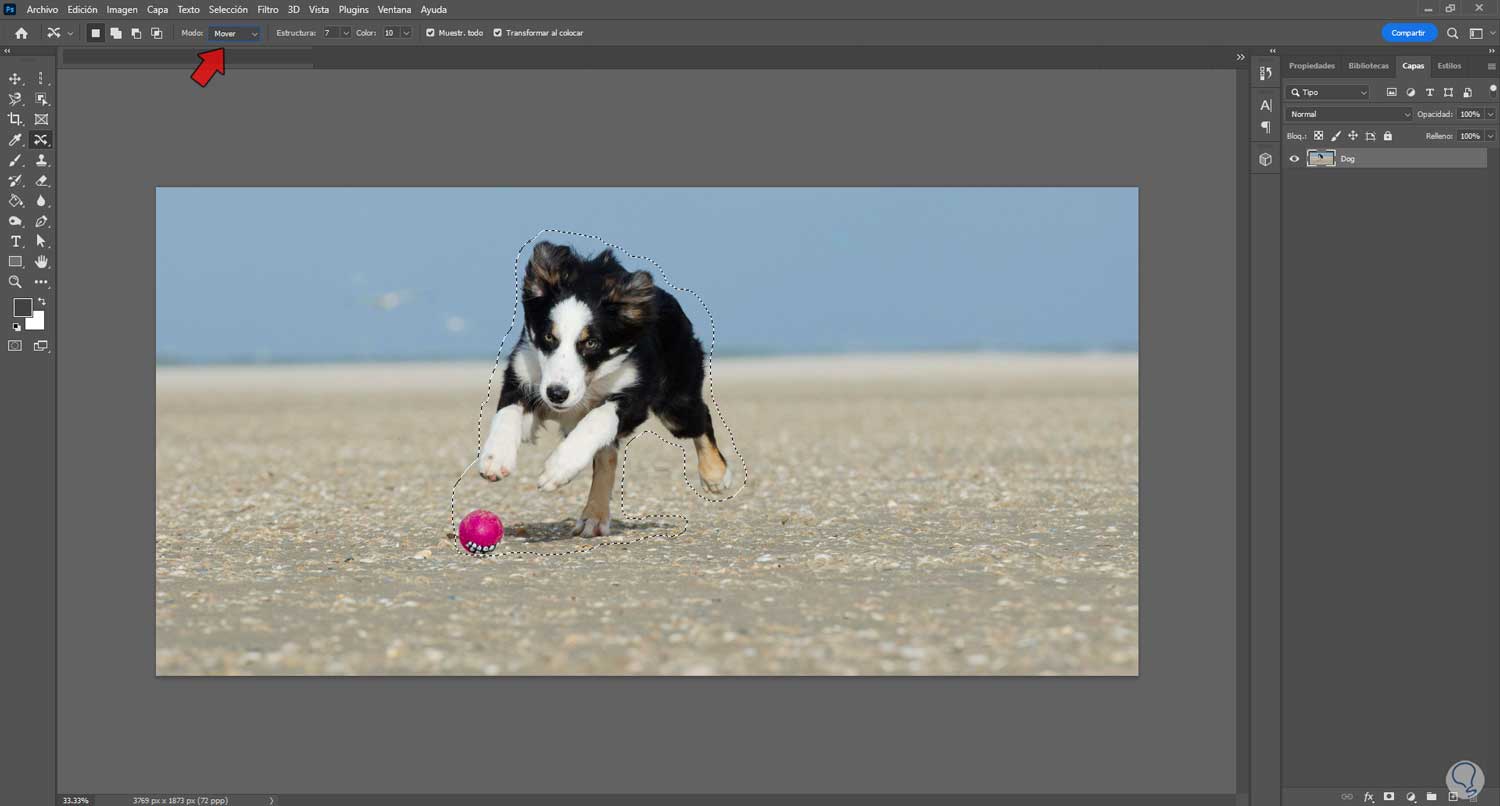The height and width of the screenshot is (806, 1500).
Task: Open the Filtro menu
Action: point(267,9)
